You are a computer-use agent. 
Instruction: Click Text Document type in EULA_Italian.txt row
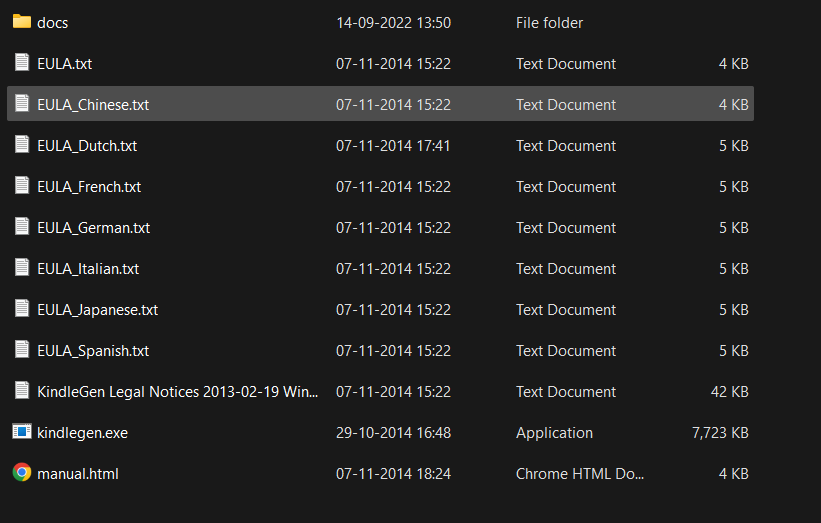(566, 269)
